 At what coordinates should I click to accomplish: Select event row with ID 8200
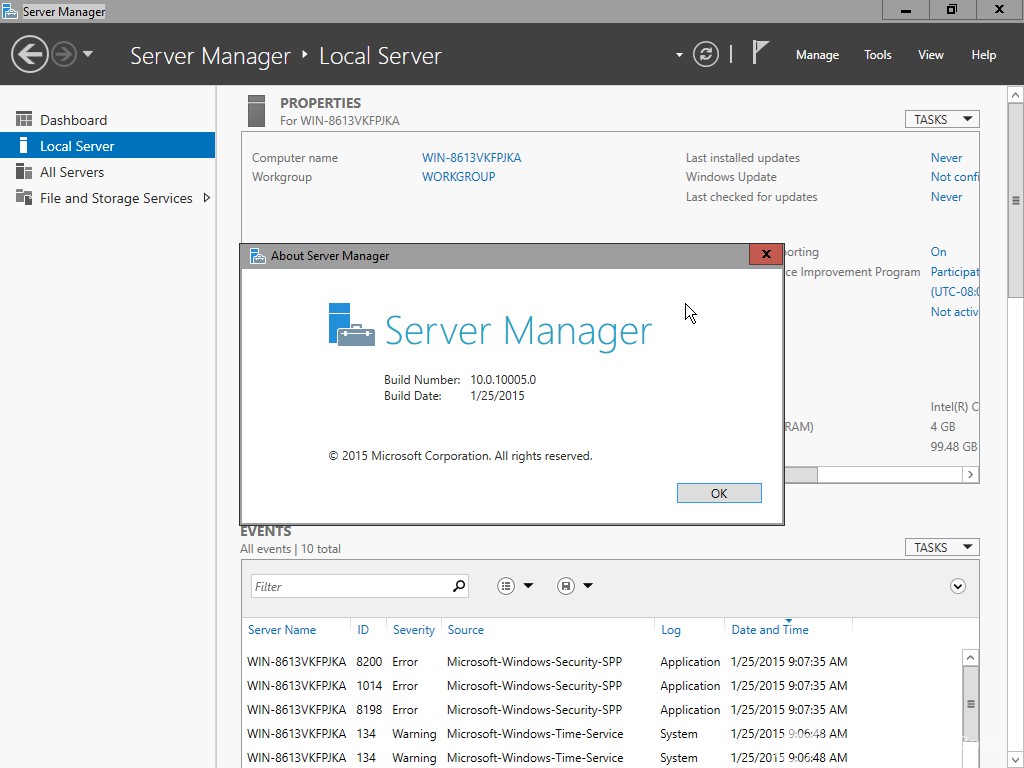(601, 662)
